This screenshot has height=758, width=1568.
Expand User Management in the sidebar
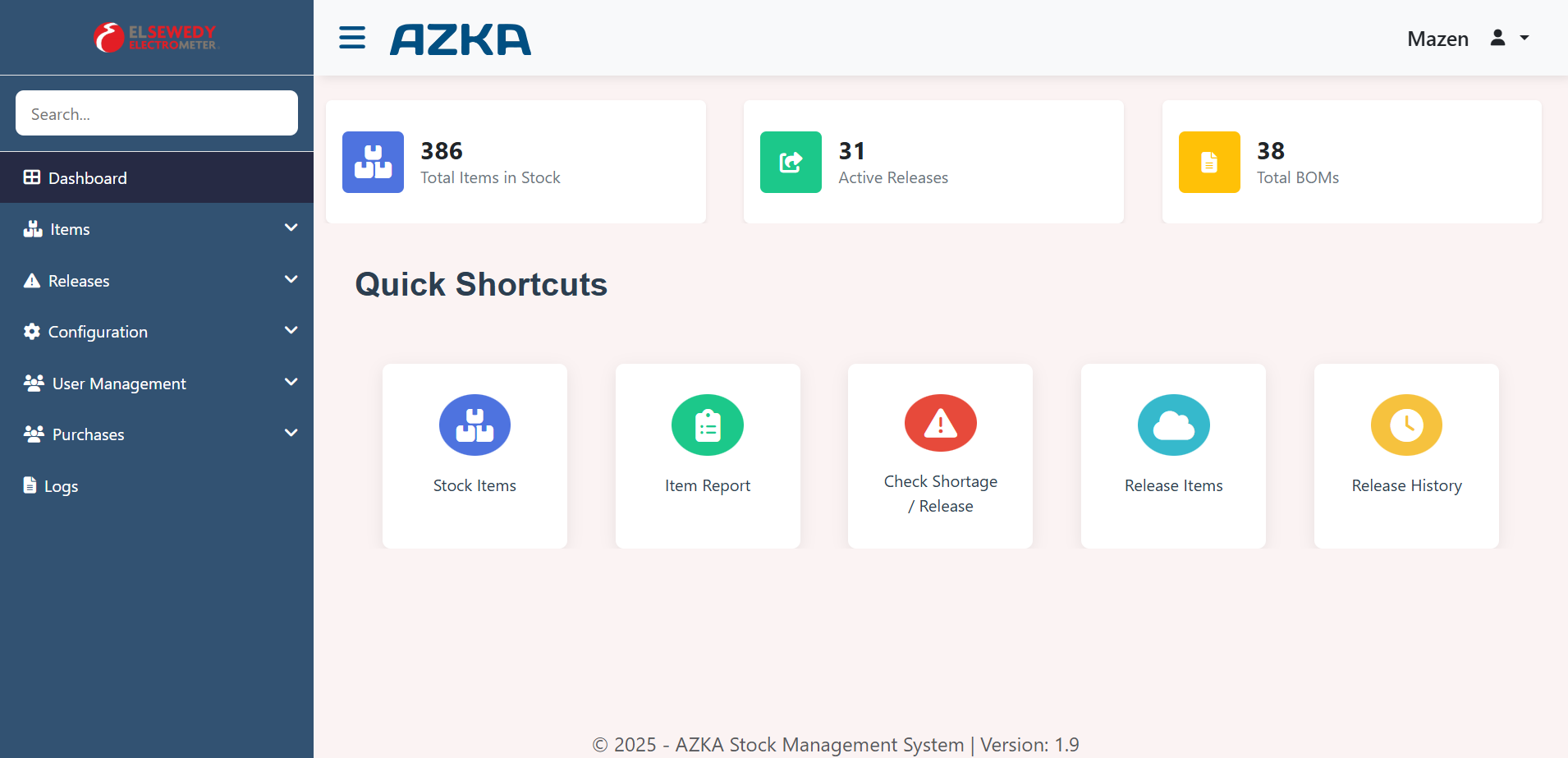(119, 384)
